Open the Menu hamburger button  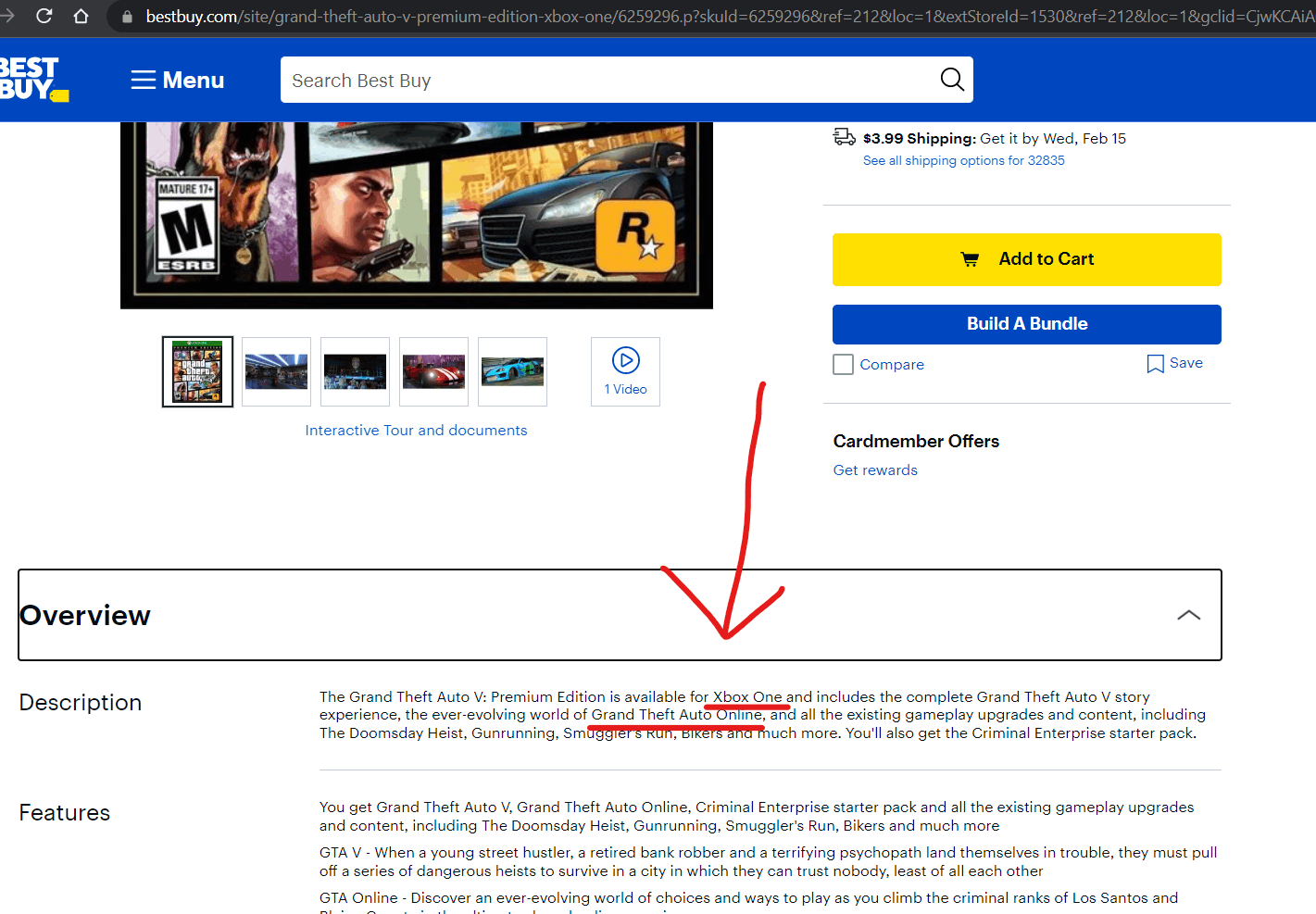point(178,81)
